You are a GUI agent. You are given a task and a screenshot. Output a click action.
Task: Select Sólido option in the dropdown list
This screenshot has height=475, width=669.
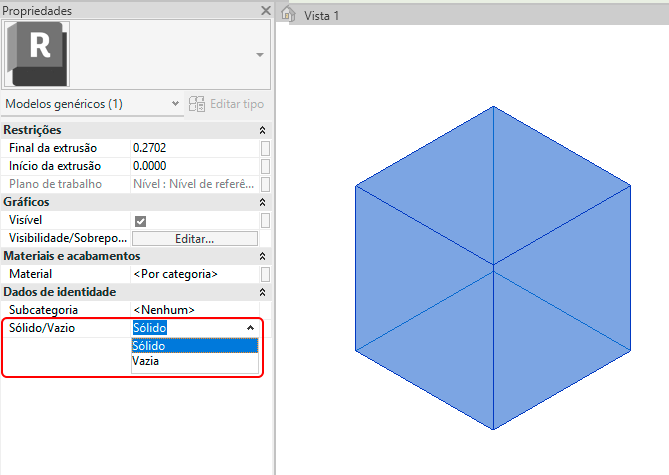pos(150,346)
